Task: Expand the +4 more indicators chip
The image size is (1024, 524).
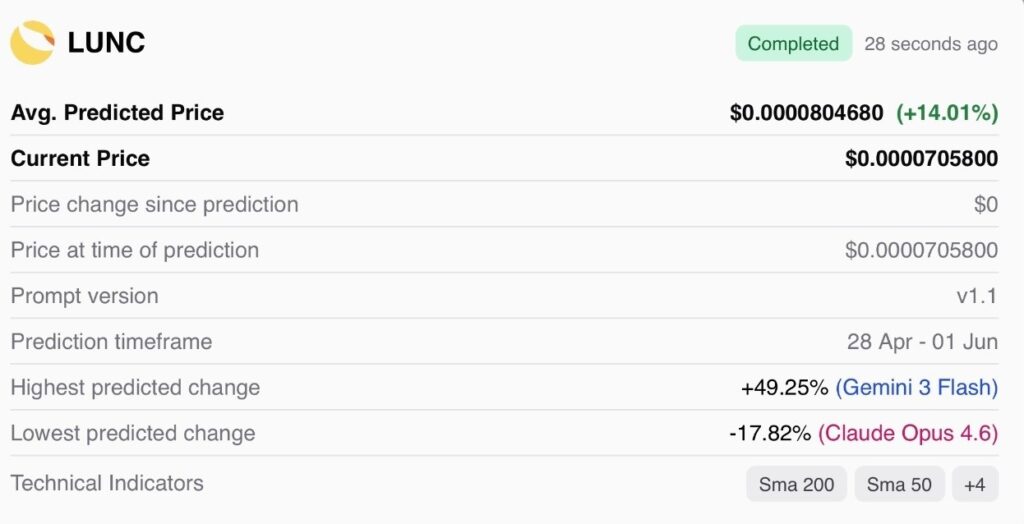Action: click(974, 485)
